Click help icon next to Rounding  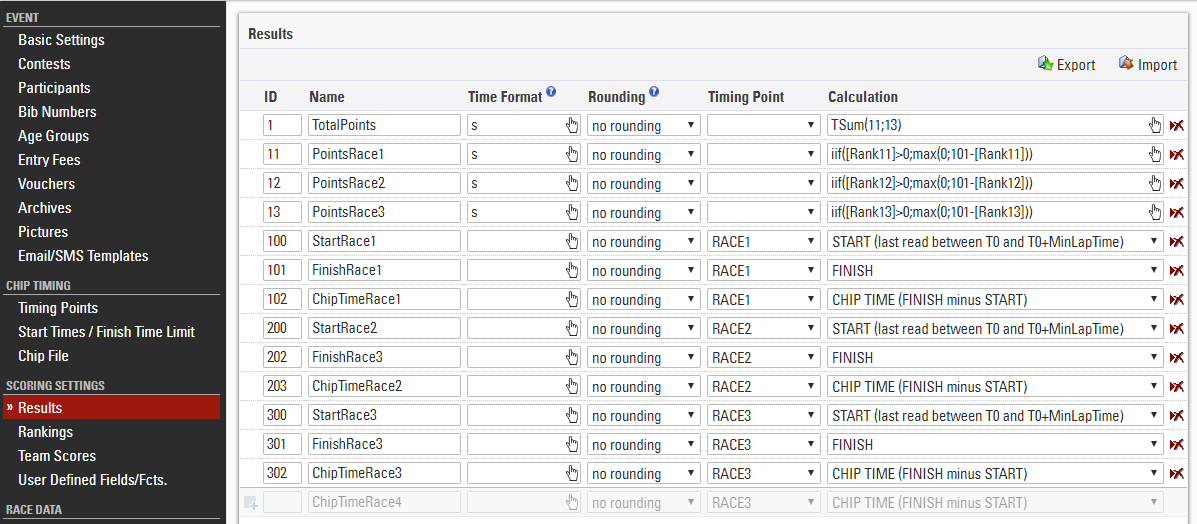click(x=654, y=93)
